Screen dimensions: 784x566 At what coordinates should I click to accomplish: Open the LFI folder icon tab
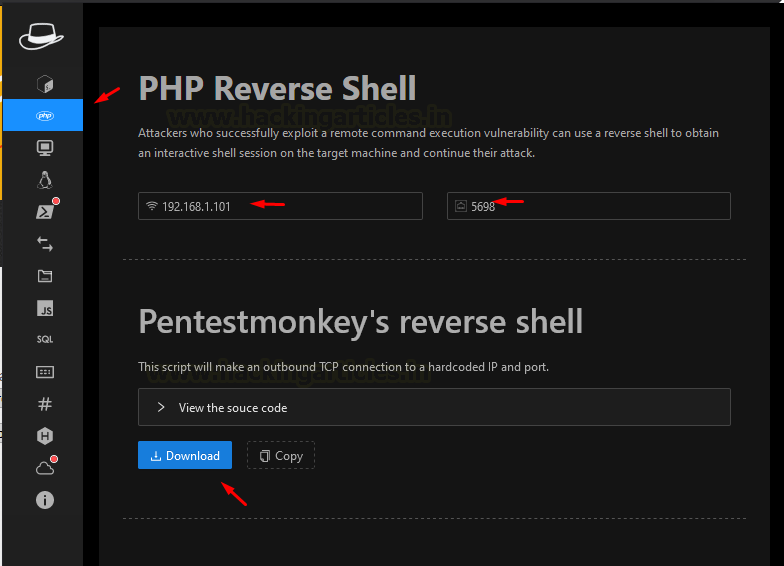pyautogui.click(x=45, y=276)
